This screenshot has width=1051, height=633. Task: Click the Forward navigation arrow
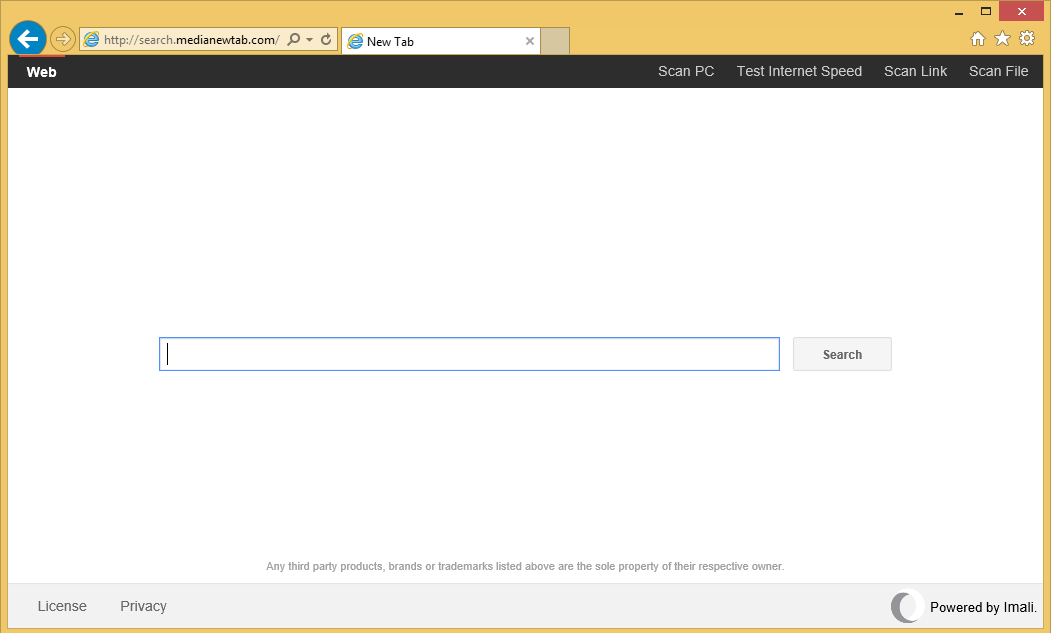click(x=62, y=38)
